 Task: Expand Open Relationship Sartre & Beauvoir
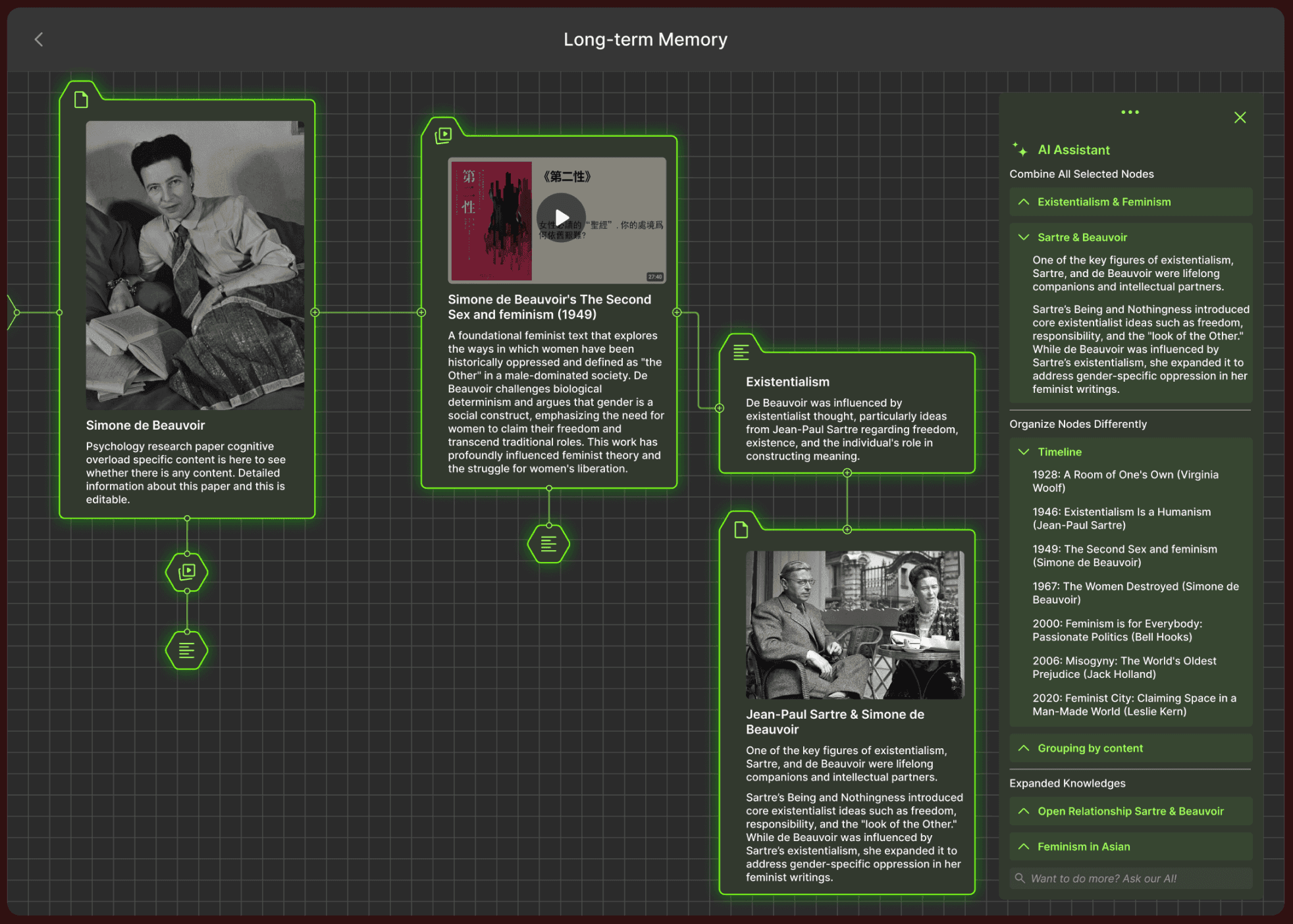[1130, 811]
